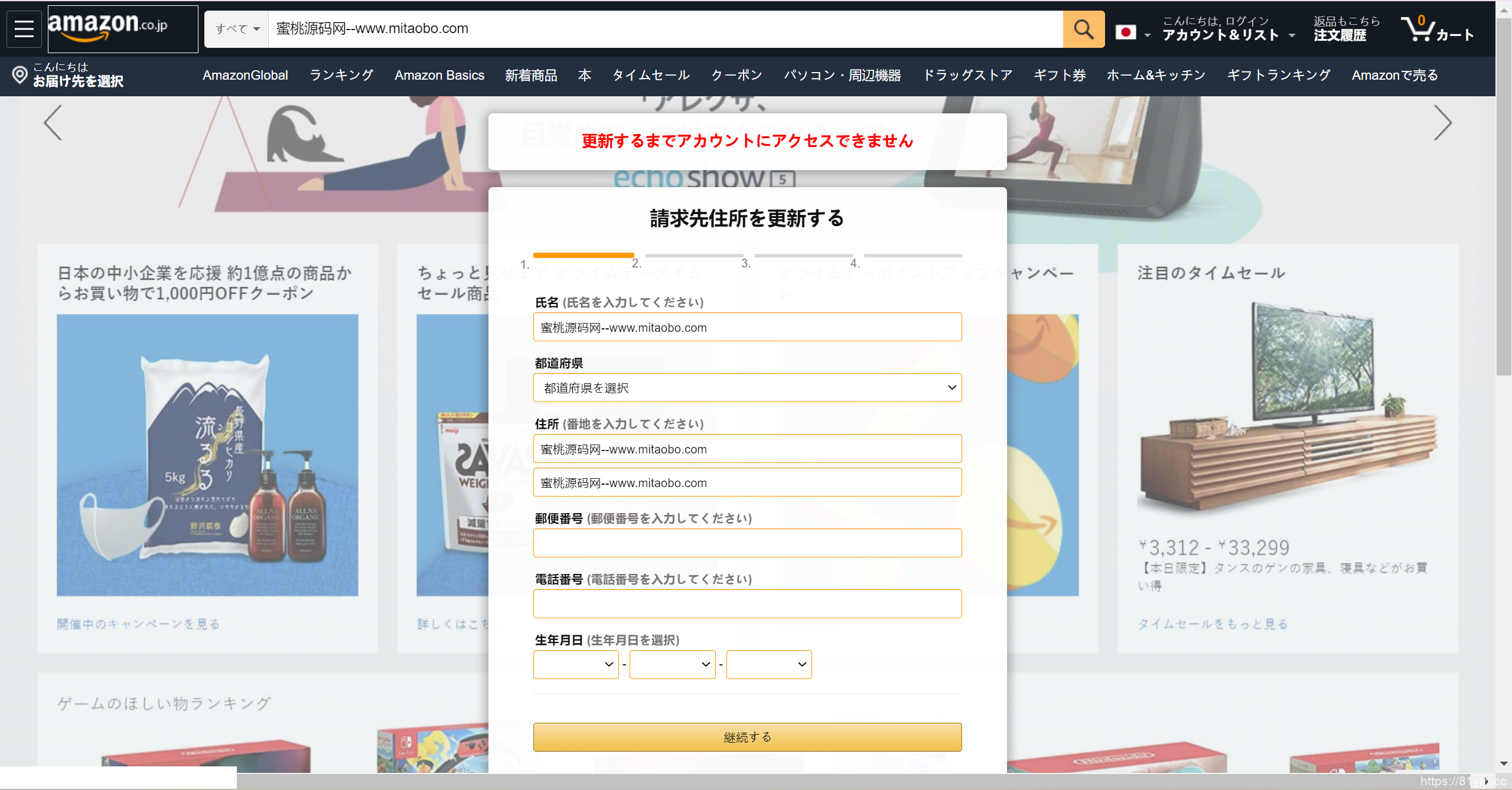Click the carousel left arrow
This screenshot has height=790, width=1512.
pos(52,124)
